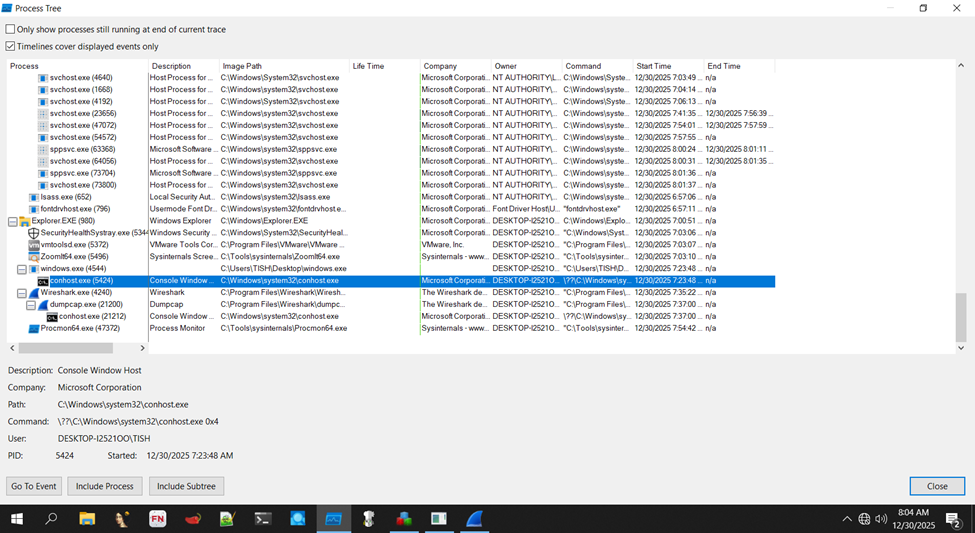Select the svchost.exe (23656) row
Viewport: 975px width, 533px height.
coord(391,114)
